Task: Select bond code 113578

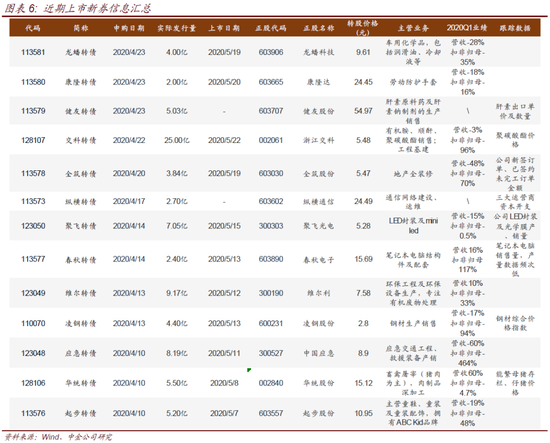Action: (33, 174)
